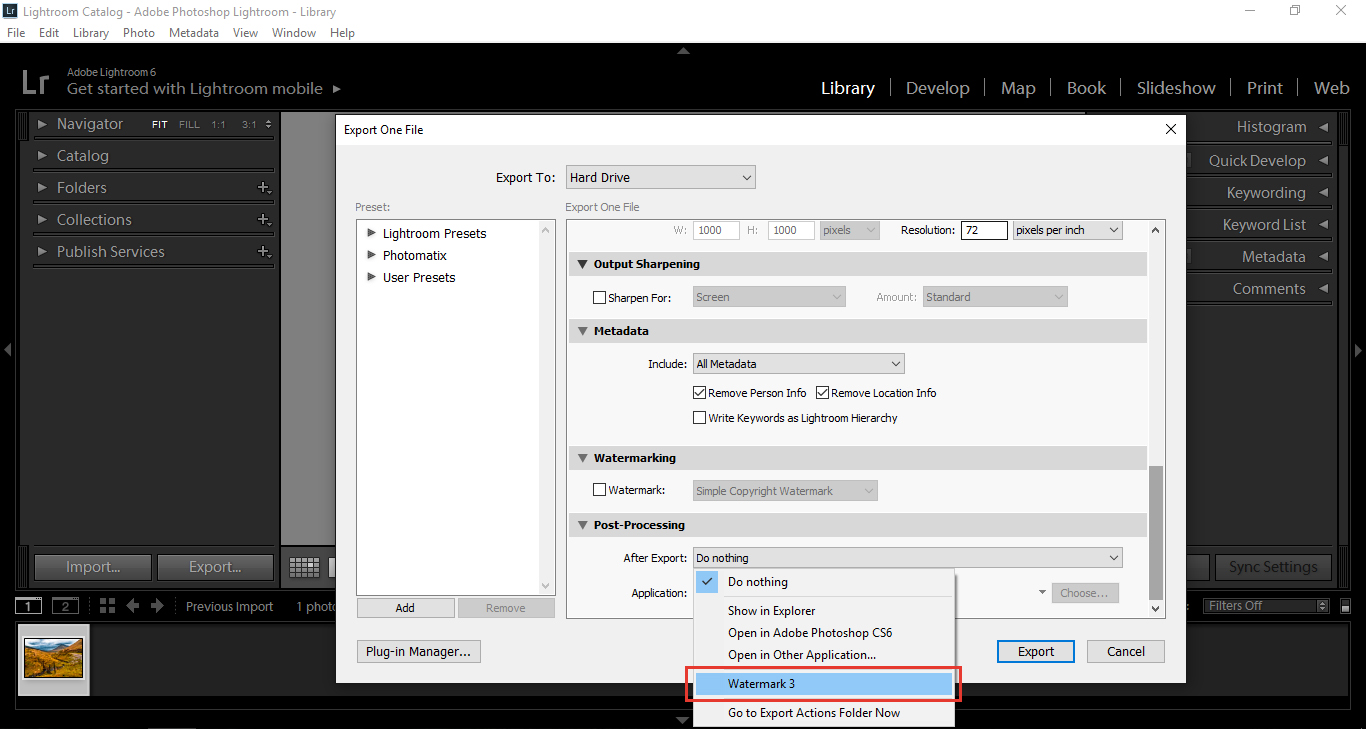Screen dimensions: 1366x729
Task: Switch to Map module
Action: [x=1018, y=88]
